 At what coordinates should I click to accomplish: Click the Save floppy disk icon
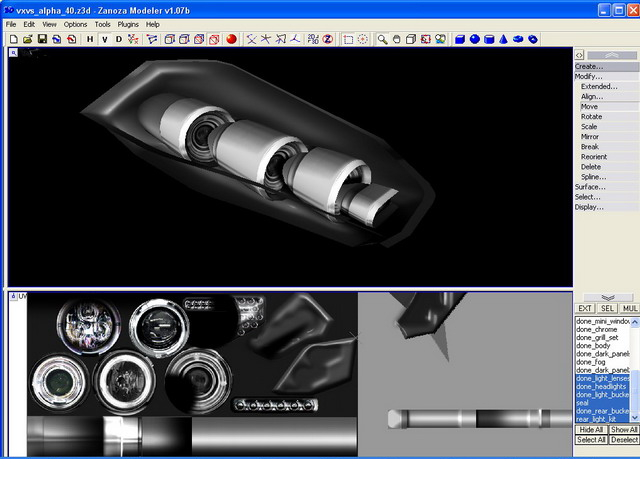tap(43, 39)
